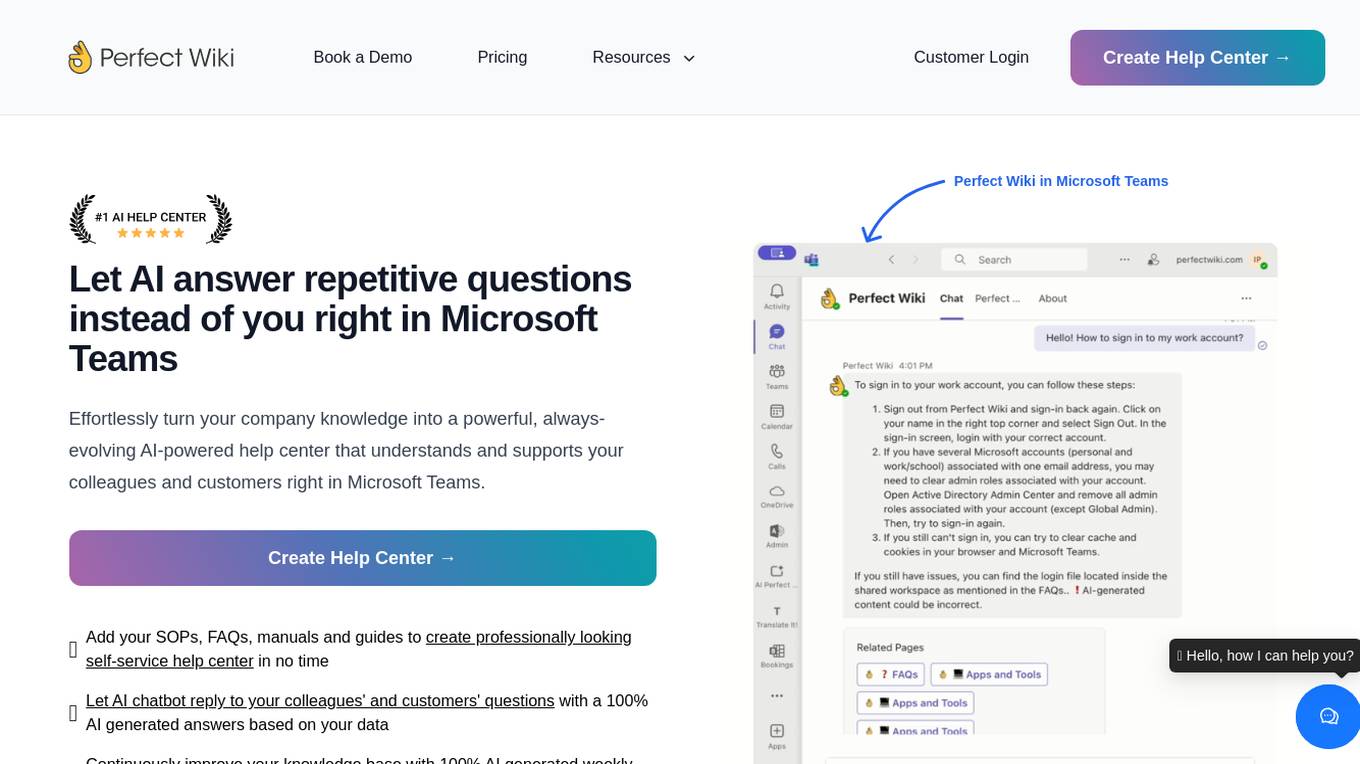The height and width of the screenshot is (764, 1360).
Task: Go back with Teams back arrow
Action: click(x=891, y=260)
